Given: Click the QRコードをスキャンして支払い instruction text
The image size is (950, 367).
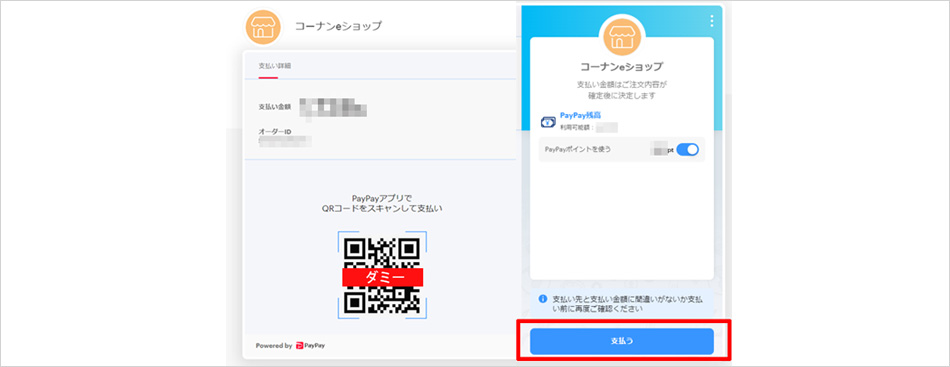Looking at the screenshot, I should pos(382,209).
